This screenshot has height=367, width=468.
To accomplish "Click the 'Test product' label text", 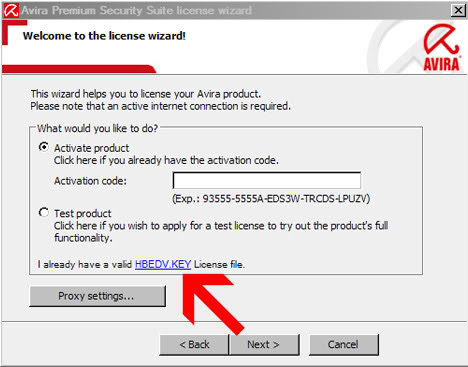I will [x=83, y=213].
